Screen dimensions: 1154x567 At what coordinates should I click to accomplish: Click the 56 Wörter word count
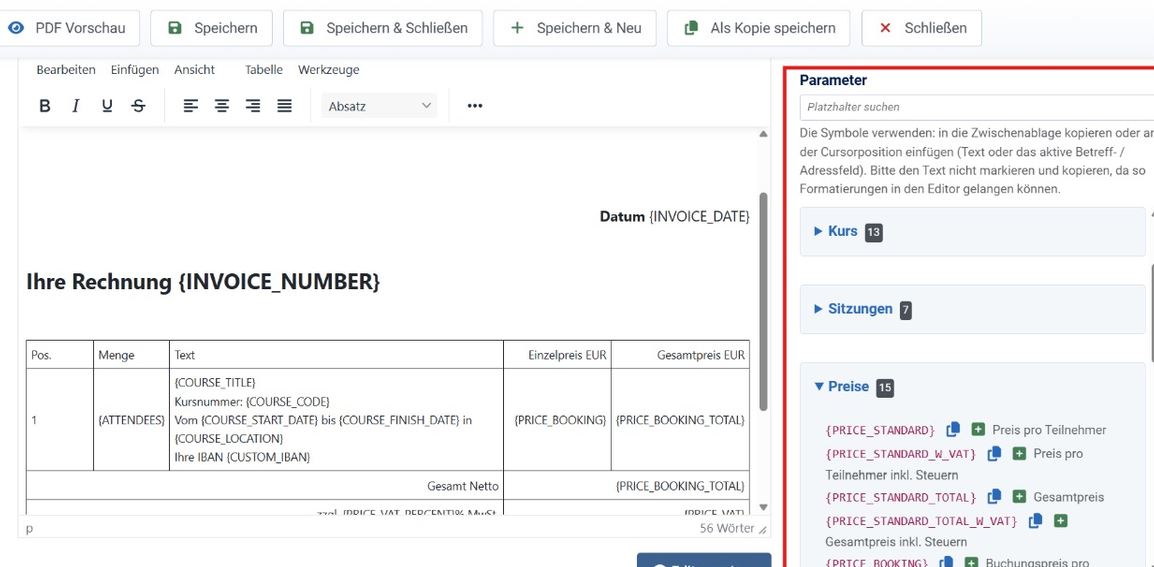pyautogui.click(x=727, y=529)
